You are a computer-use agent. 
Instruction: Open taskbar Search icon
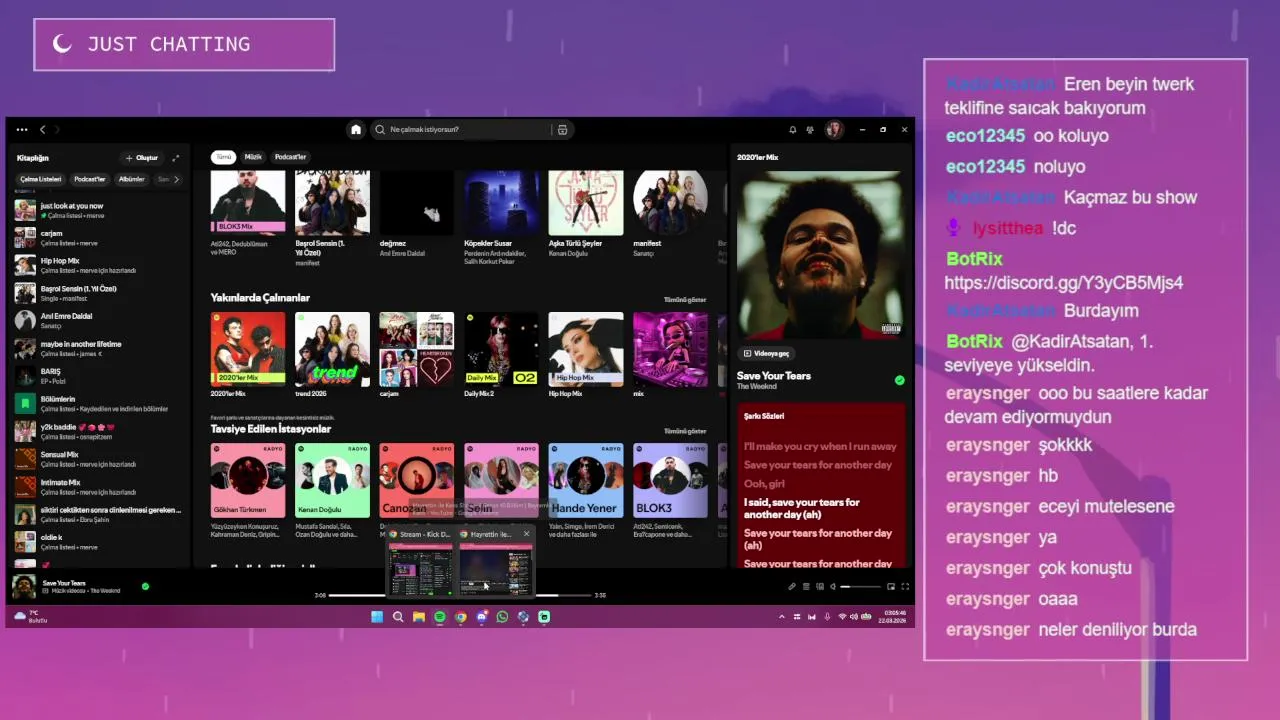coord(398,617)
